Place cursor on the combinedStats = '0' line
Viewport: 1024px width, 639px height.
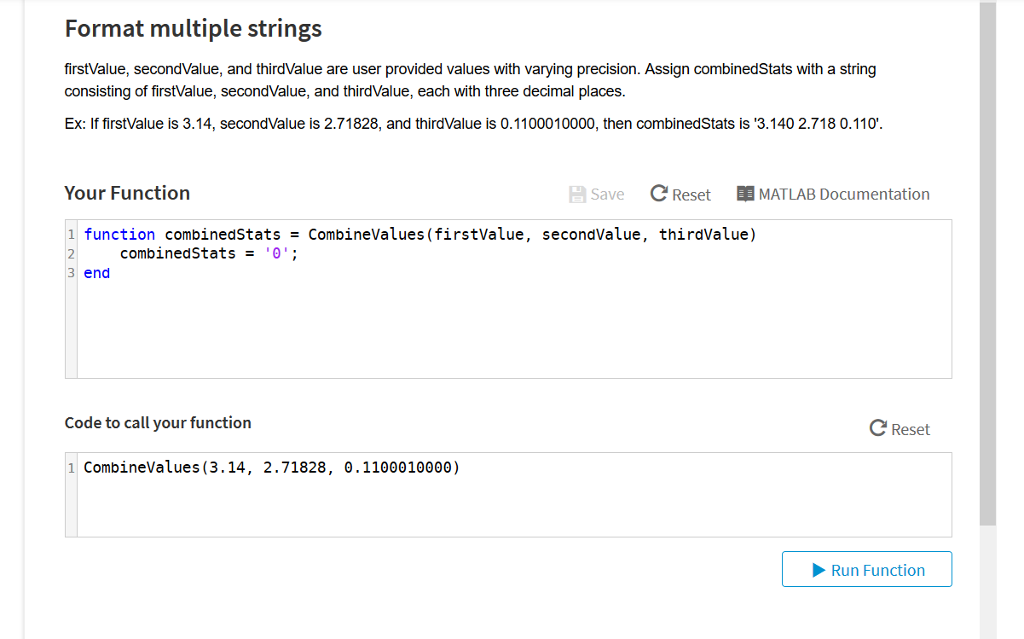[x=208, y=254]
